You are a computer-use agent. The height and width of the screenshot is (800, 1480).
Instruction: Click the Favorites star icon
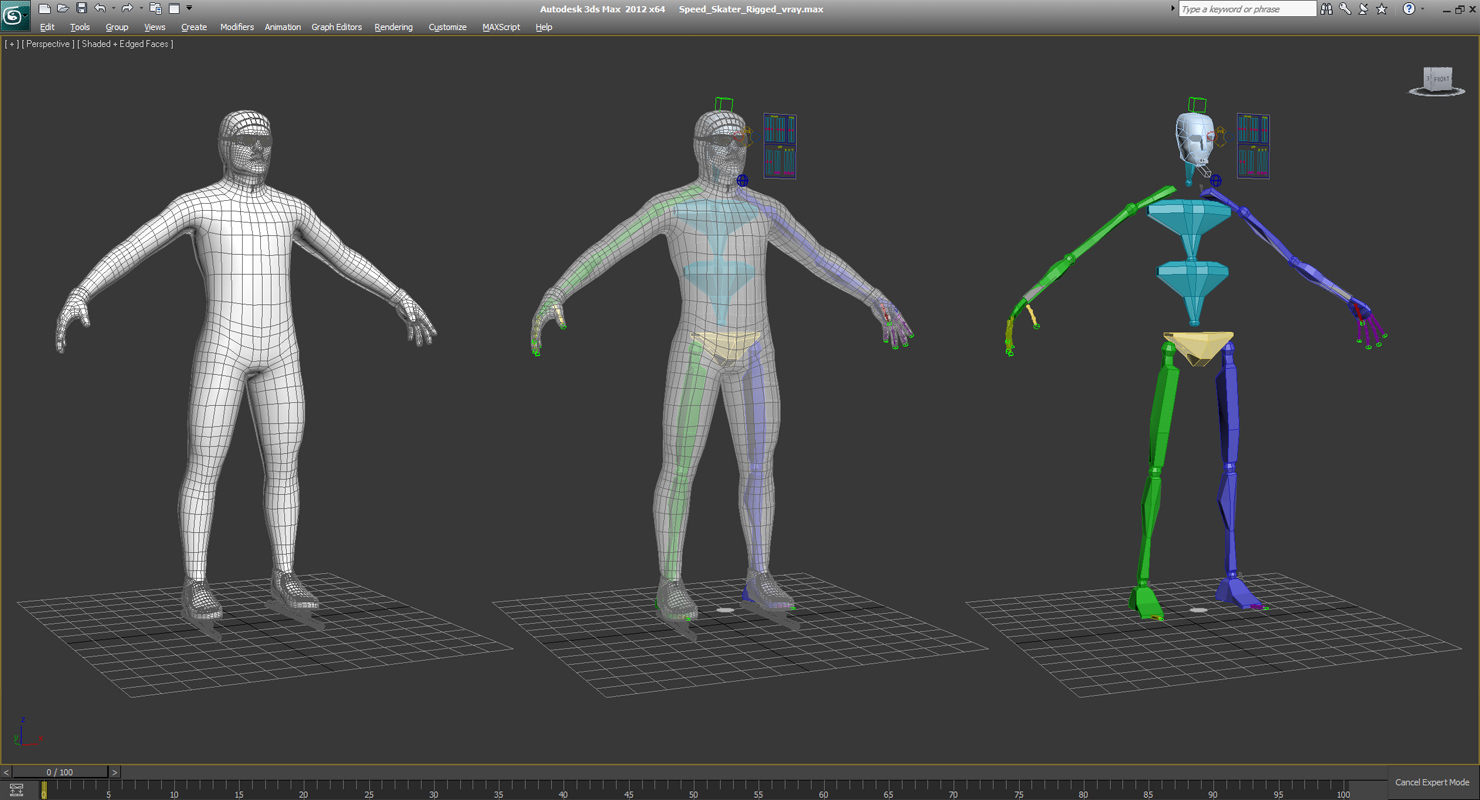pyautogui.click(x=1382, y=9)
